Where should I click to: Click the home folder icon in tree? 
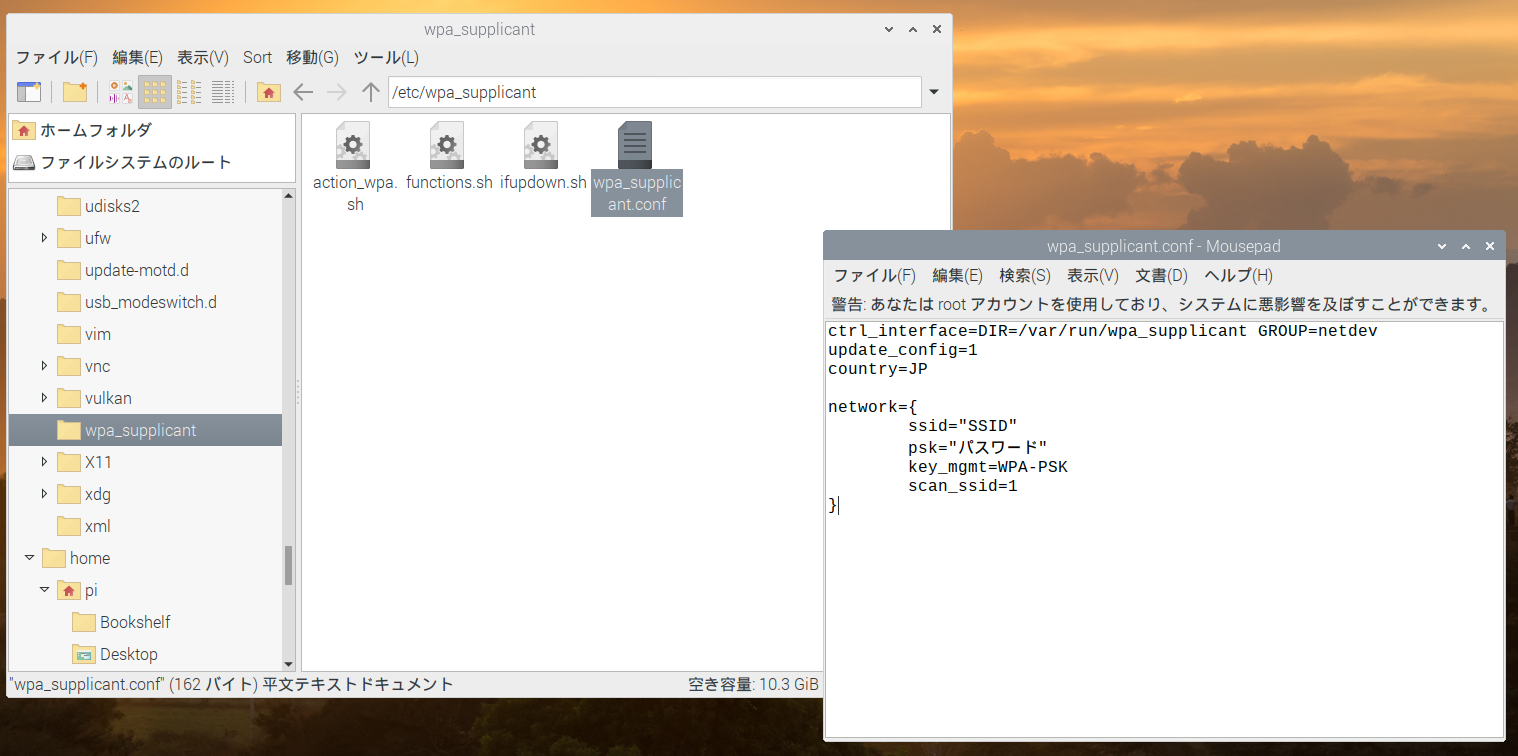click(x=53, y=558)
